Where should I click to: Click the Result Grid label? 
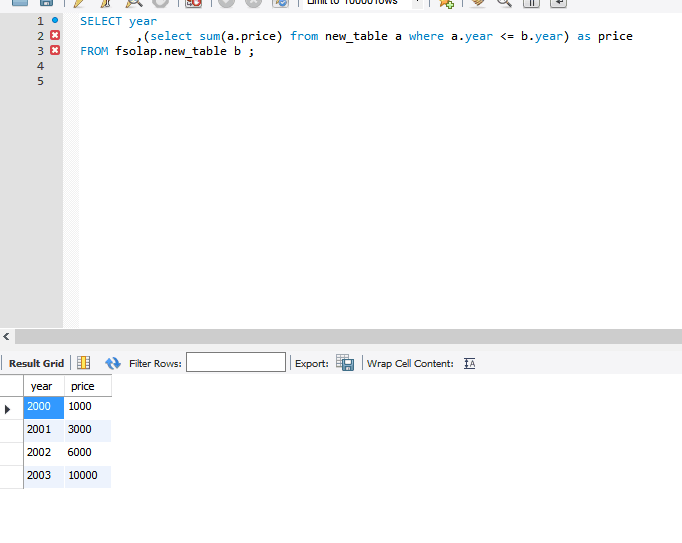coord(36,363)
